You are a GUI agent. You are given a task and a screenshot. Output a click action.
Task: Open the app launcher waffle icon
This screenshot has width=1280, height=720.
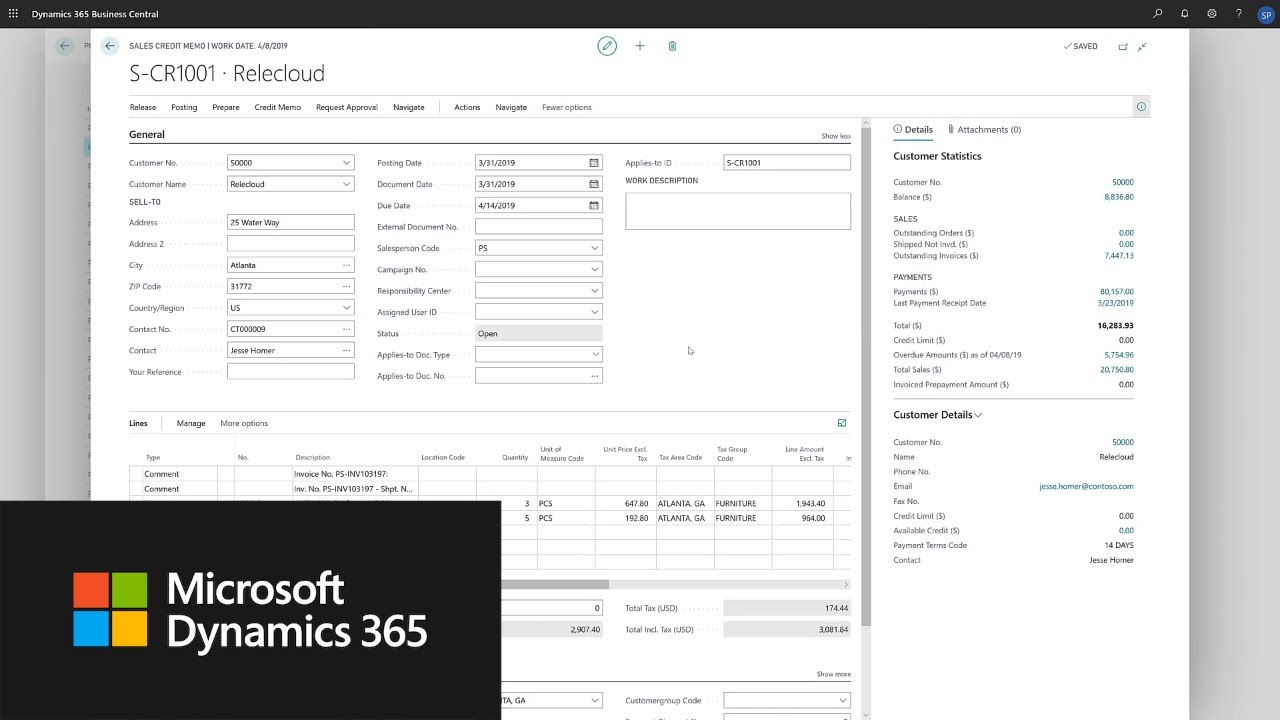coord(13,14)
